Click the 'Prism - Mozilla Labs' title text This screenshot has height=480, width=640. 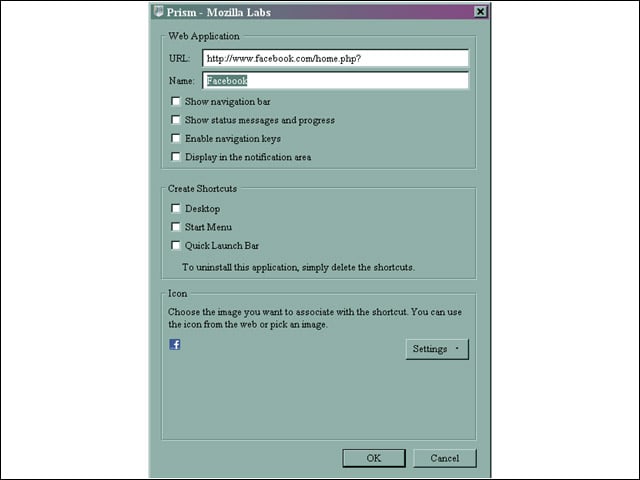pyautogui.click(x=219, y=12)
